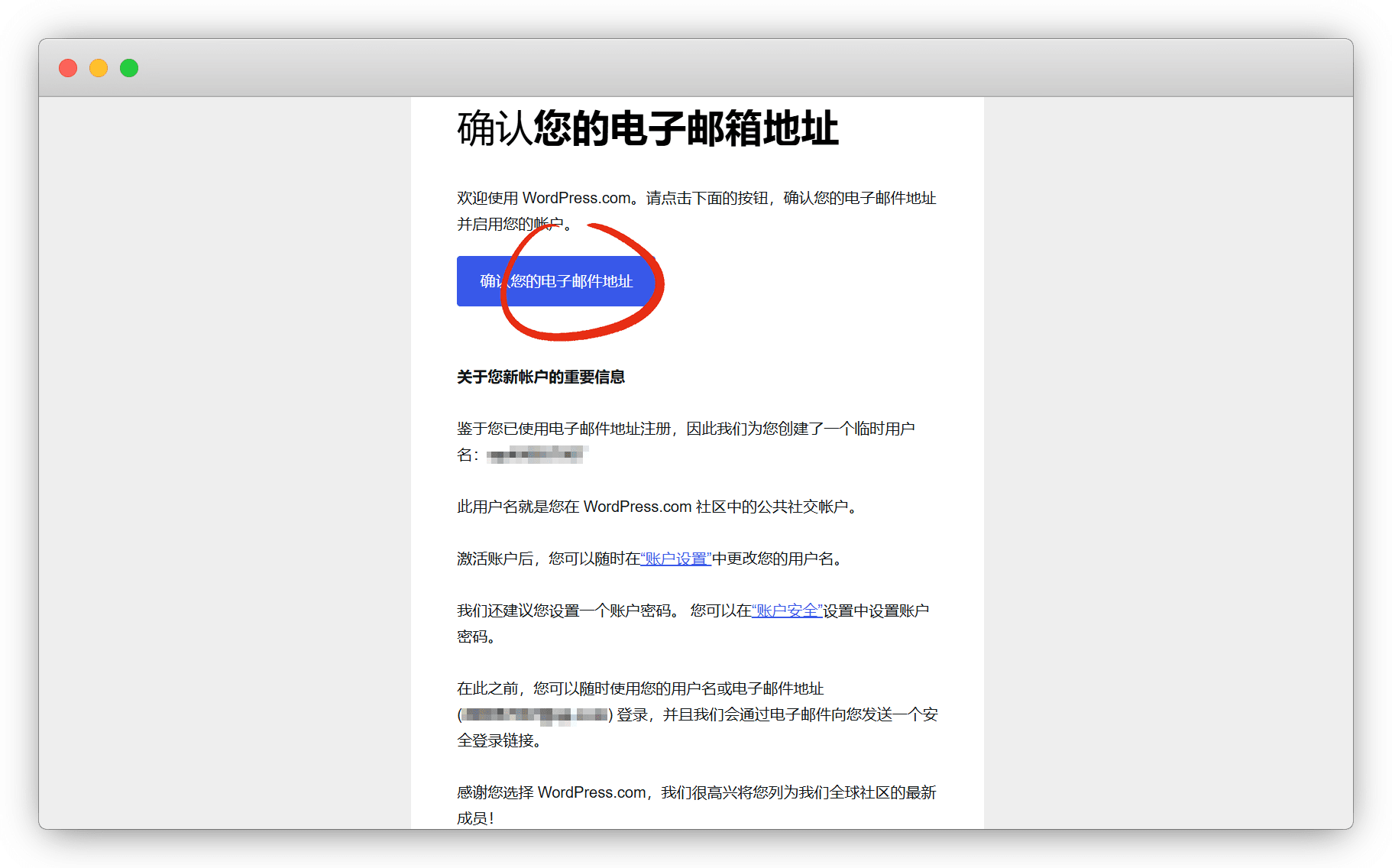Click the 在此之前 login instructions line
Screen dimensions: 1392x868
click(x=639, y=688)
